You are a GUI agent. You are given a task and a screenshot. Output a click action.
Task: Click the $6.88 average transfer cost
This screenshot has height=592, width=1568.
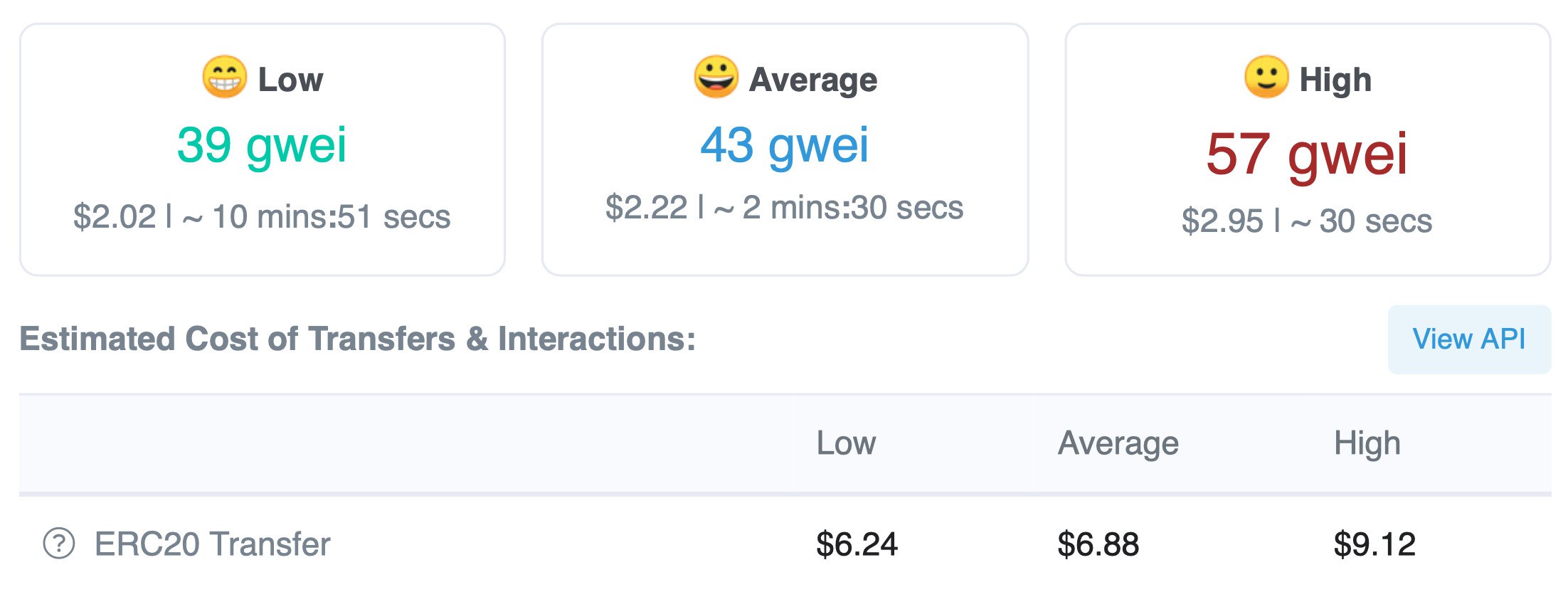pos(1098,544)
